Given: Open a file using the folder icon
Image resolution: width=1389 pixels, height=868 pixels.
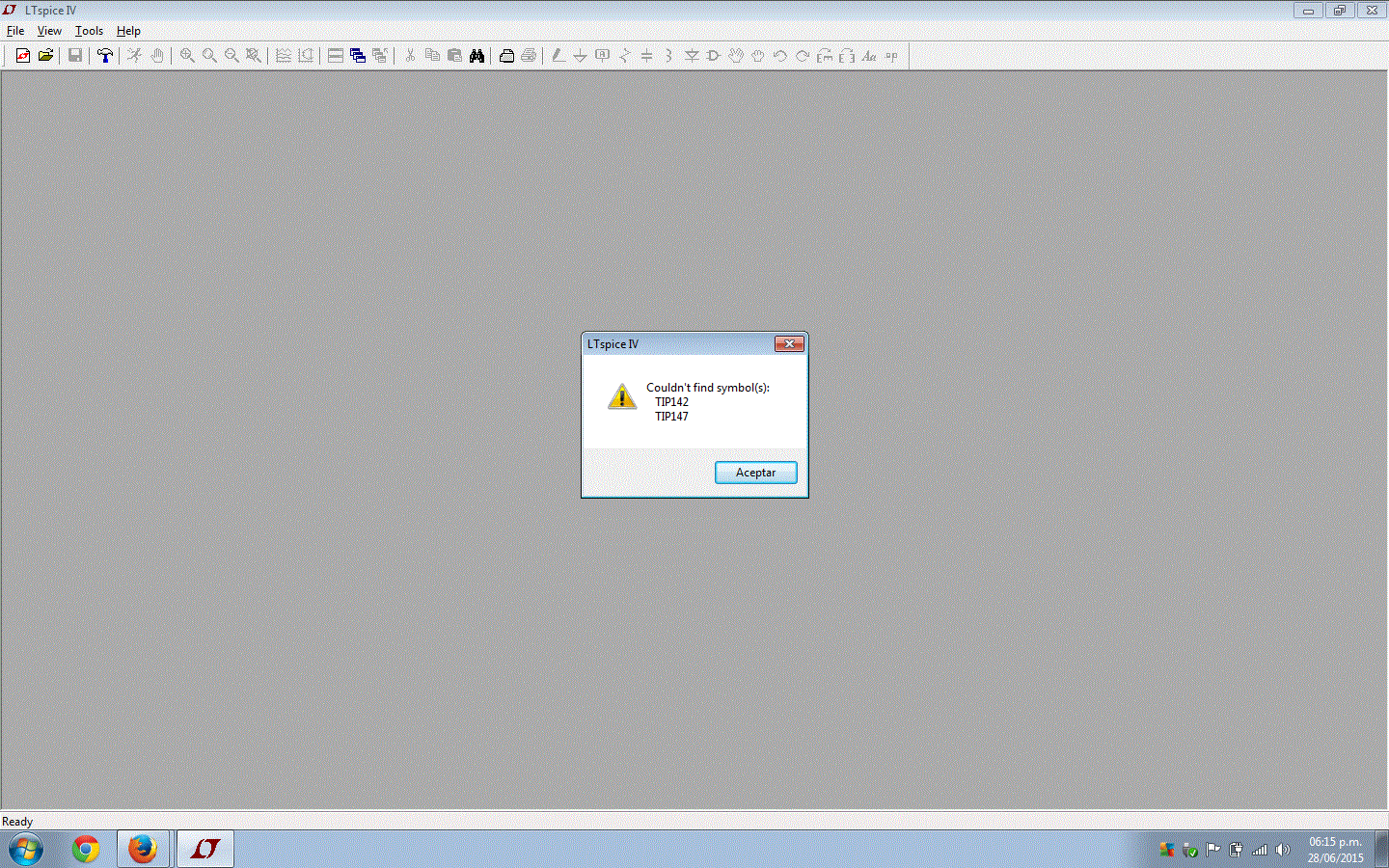Looking at the screenshot, I should point(45,56).
